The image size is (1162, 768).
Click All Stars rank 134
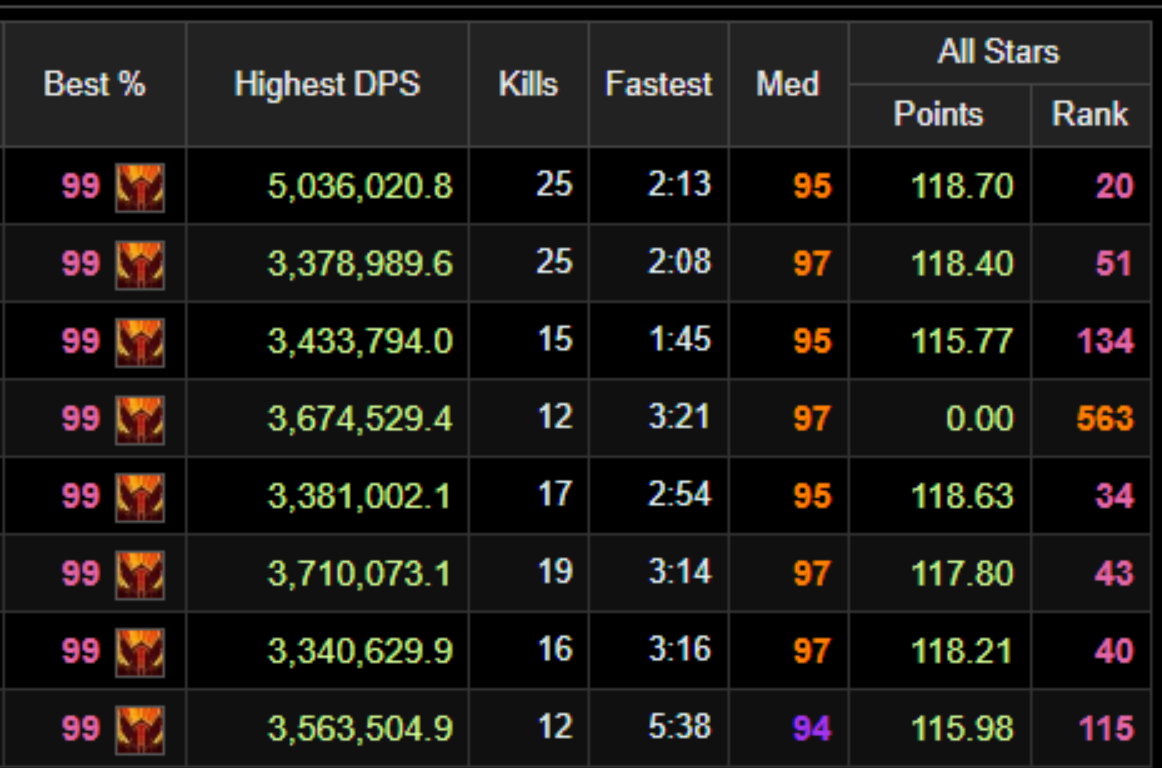point(1105,341)
